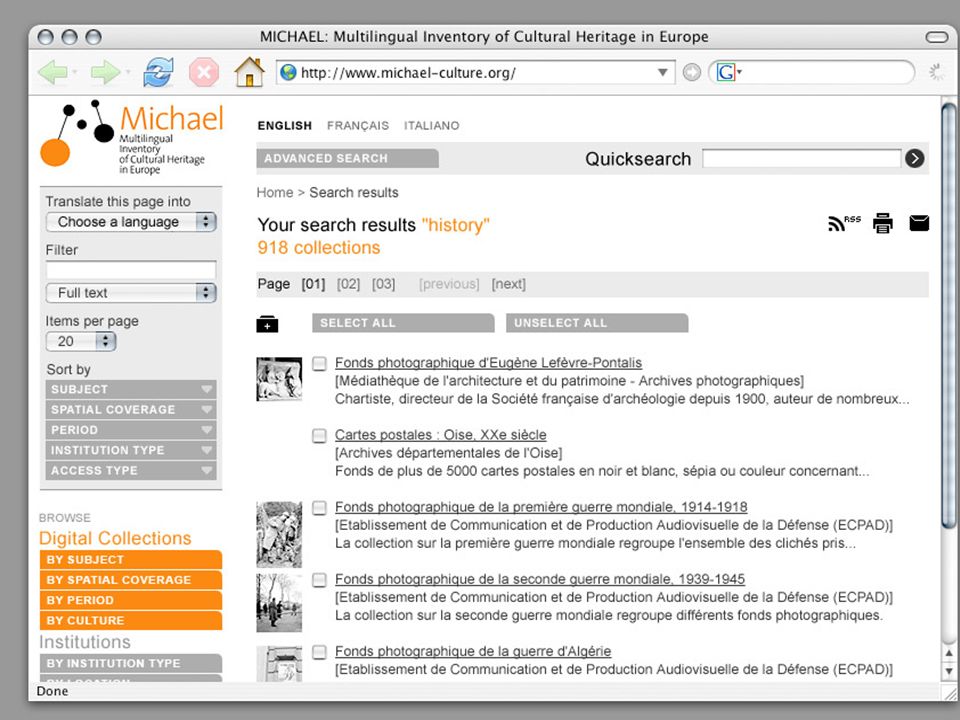Check the première guerre mondiale checkbox

pyautogui.click(x=319, y=508)
